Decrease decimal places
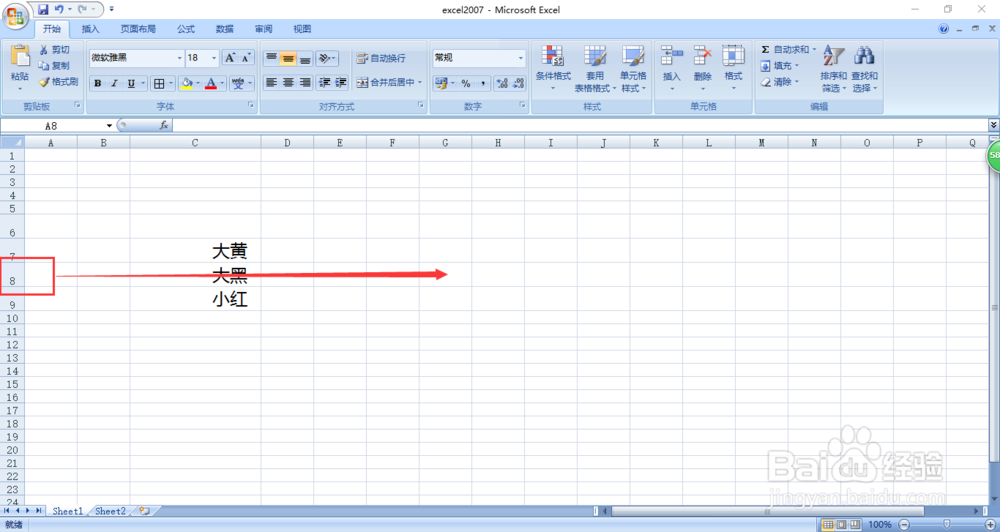Screen dimensions: 1000x532 tap(518, 83)
